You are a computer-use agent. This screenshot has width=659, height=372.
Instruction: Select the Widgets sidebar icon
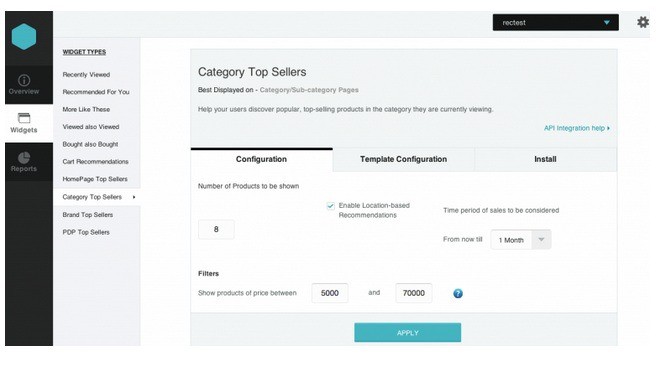[24, 118]
